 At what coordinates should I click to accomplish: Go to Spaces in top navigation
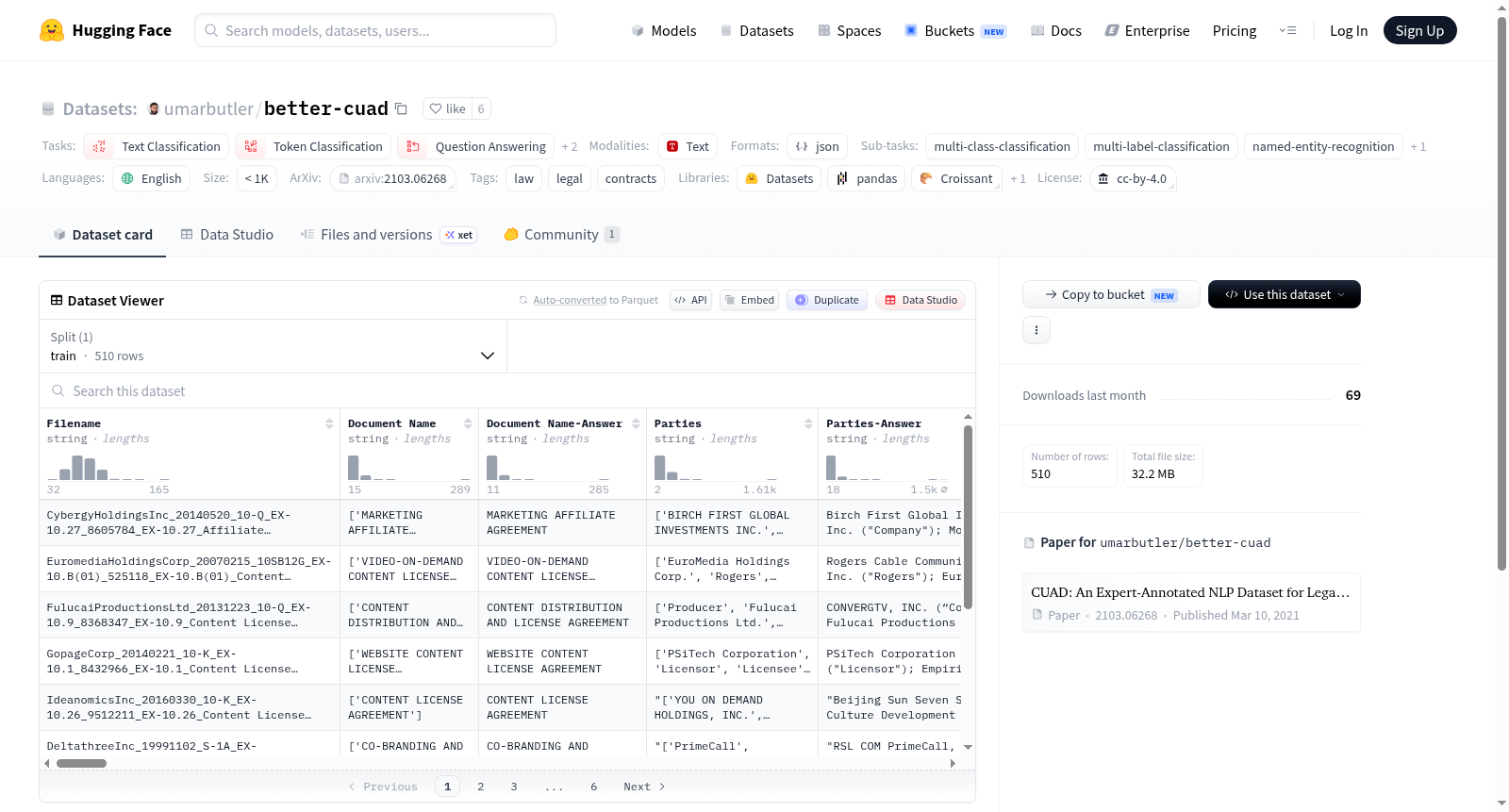click(849, 30)
